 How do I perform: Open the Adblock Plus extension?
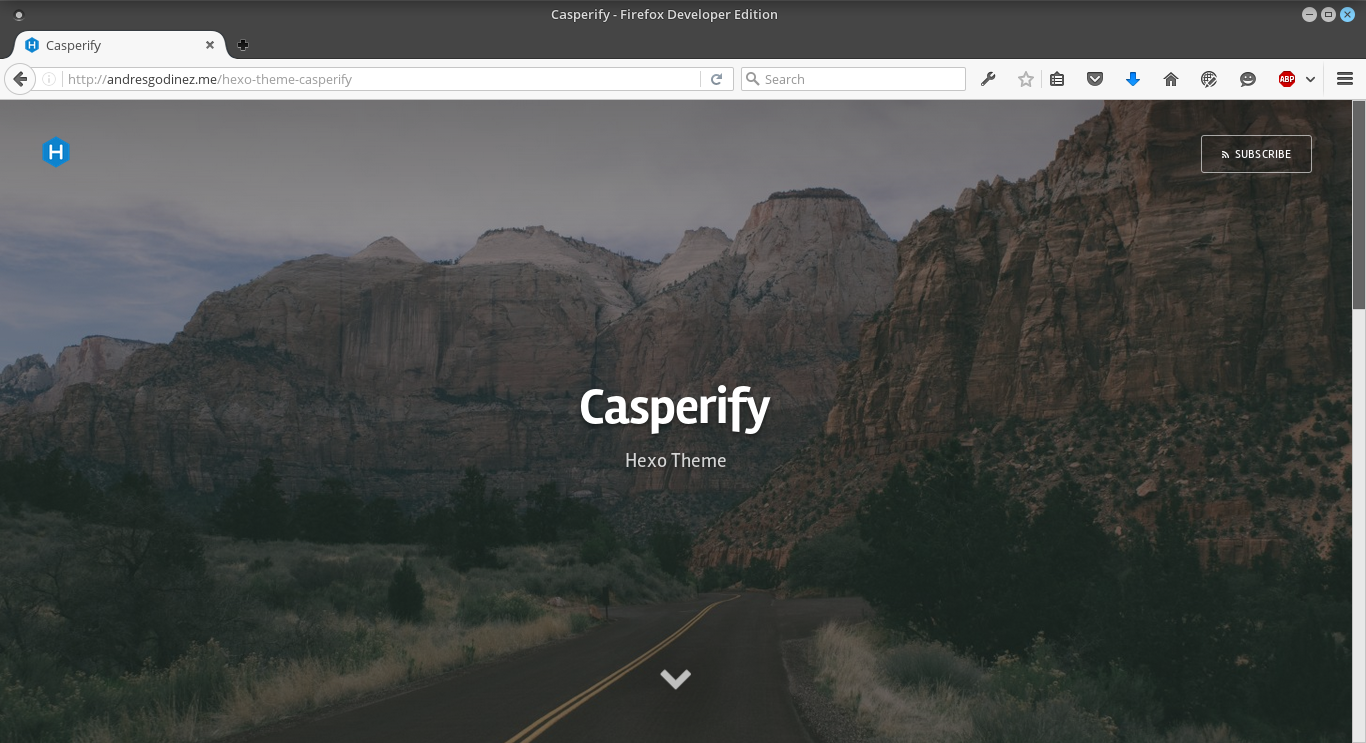pyautogui.click(x=1286, y=78)
